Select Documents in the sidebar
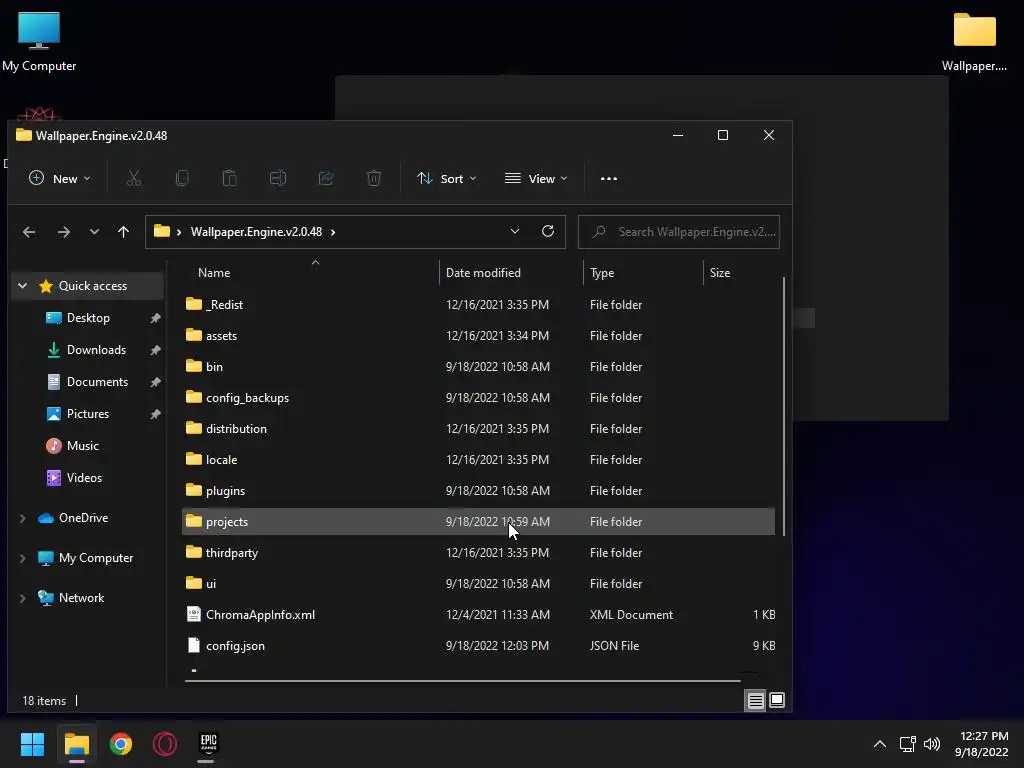1024x768 pixels. tap(97, 382)
